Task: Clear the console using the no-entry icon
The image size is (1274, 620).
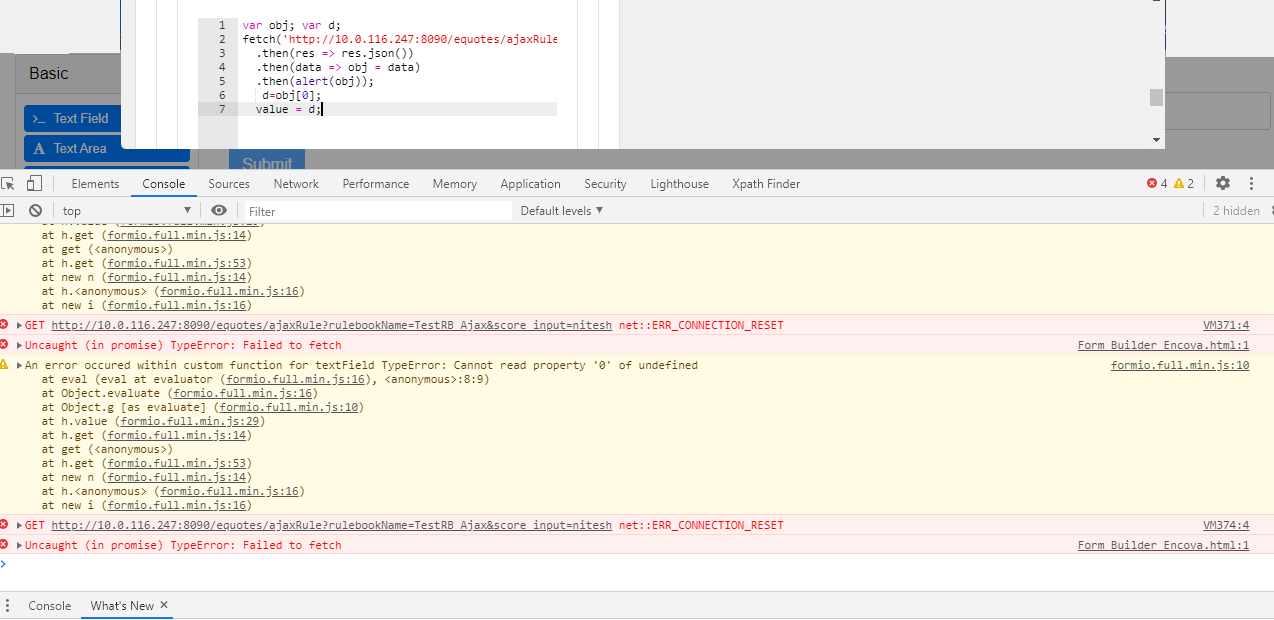Action: coord(35,210)
